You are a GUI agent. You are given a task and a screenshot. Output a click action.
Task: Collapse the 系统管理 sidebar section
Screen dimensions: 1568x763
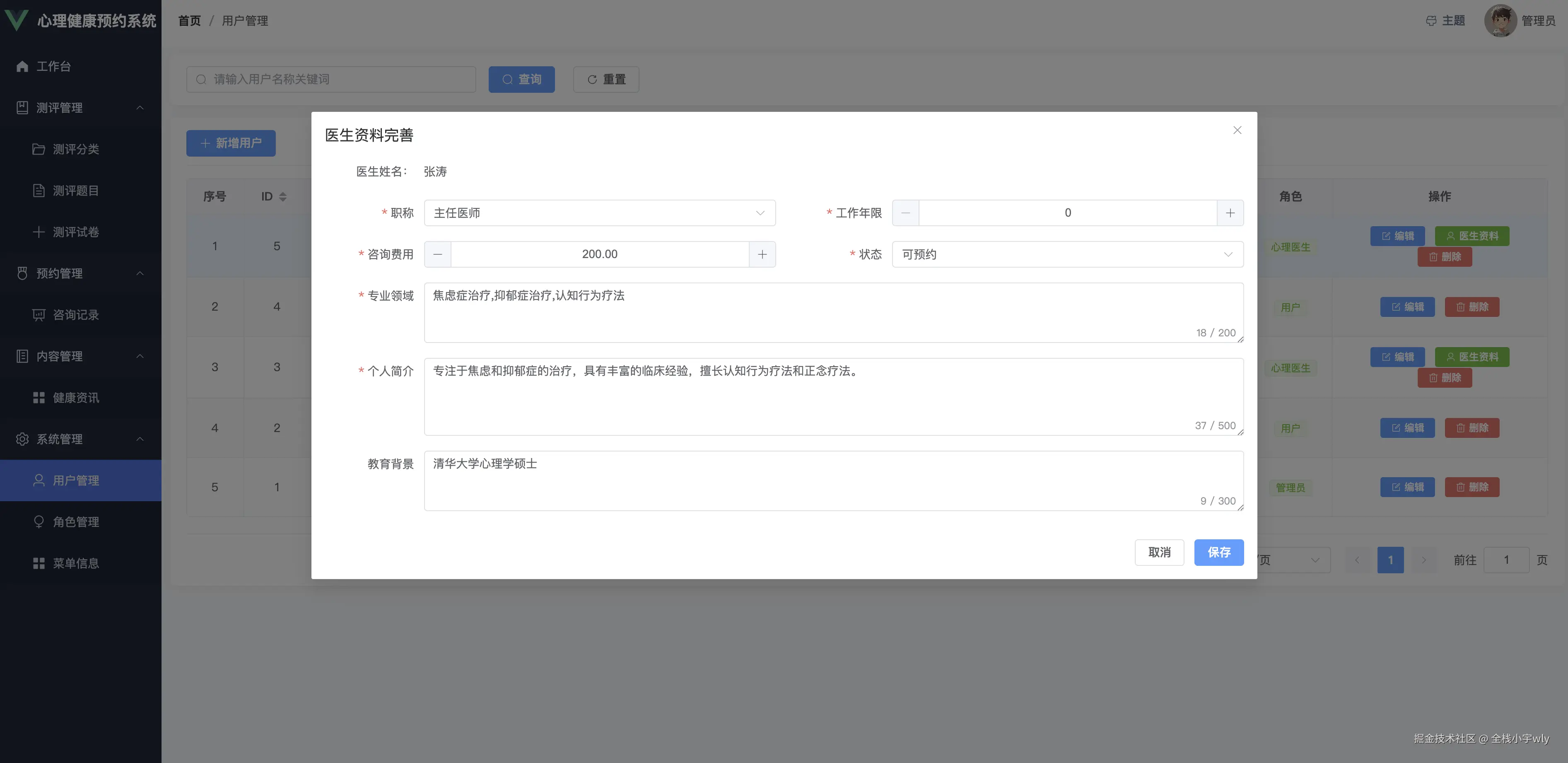tap(140, 439)
